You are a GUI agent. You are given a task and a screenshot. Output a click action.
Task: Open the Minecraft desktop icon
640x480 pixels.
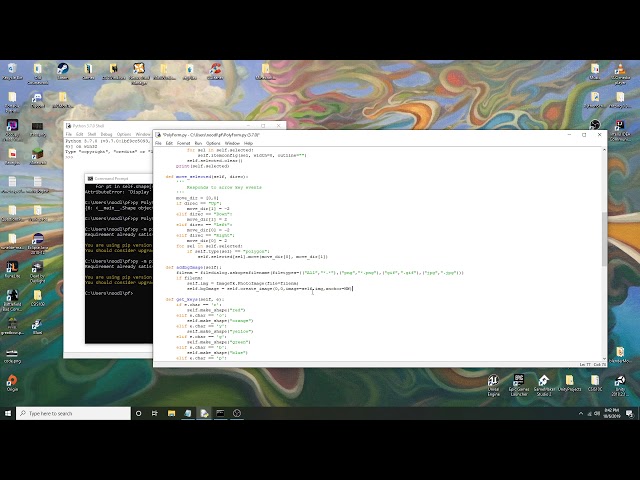click(38, 156)
